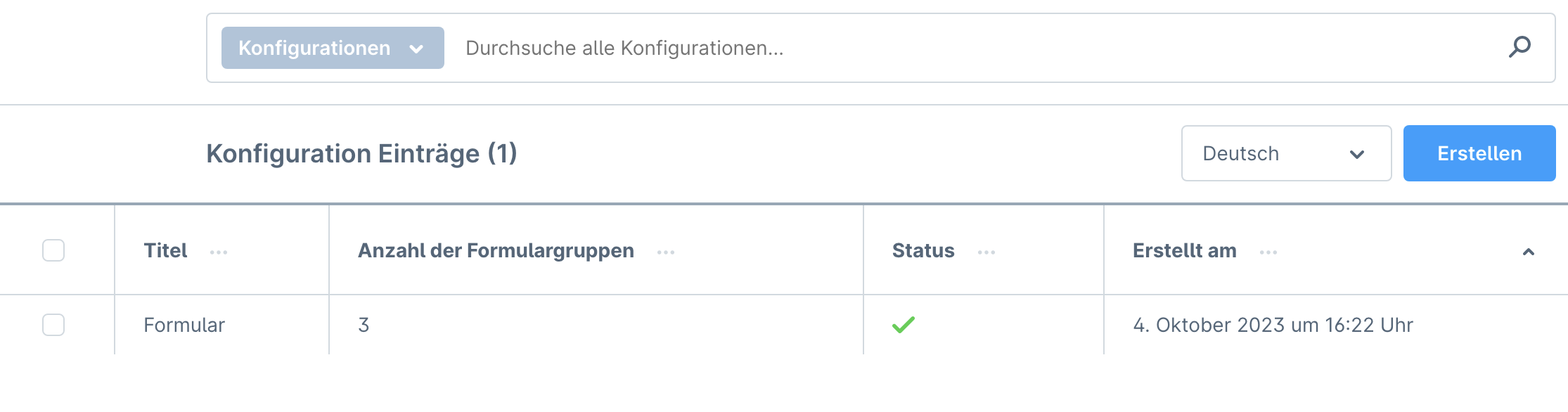1568x412 pixels.
Task: Select the Formular row checkbox
Action: tap(53, 325)
